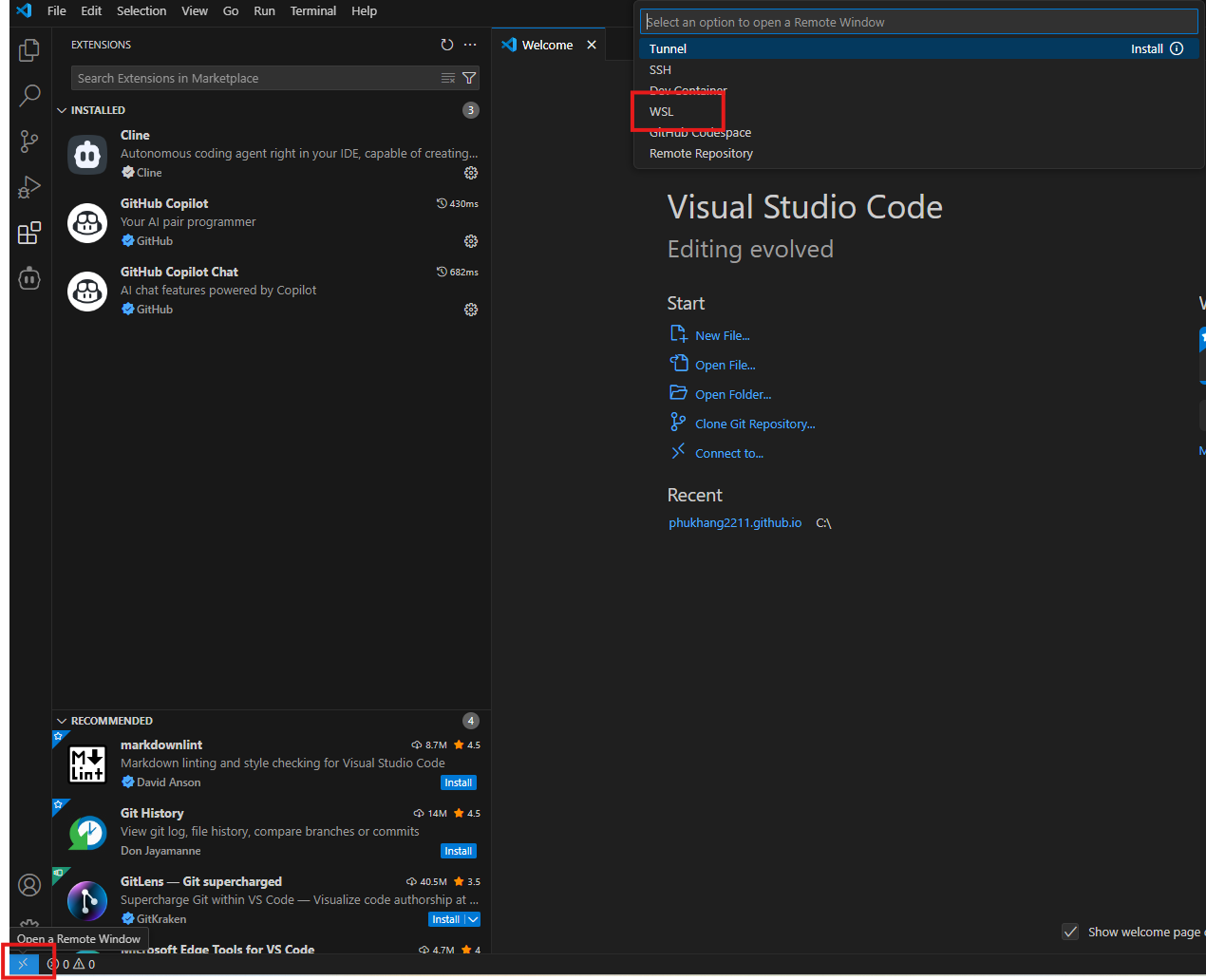Open the manage gear for GitHub Copilot

[x=471, y=241]
